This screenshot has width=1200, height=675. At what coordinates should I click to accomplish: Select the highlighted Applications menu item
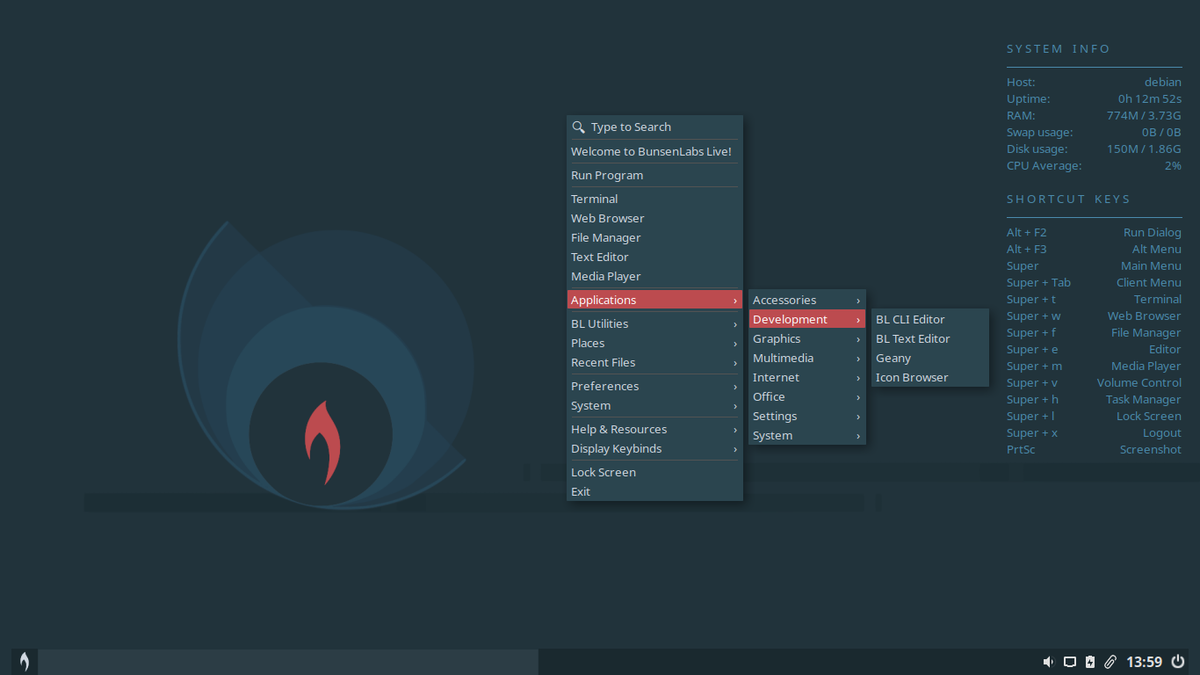pos(654,300)
